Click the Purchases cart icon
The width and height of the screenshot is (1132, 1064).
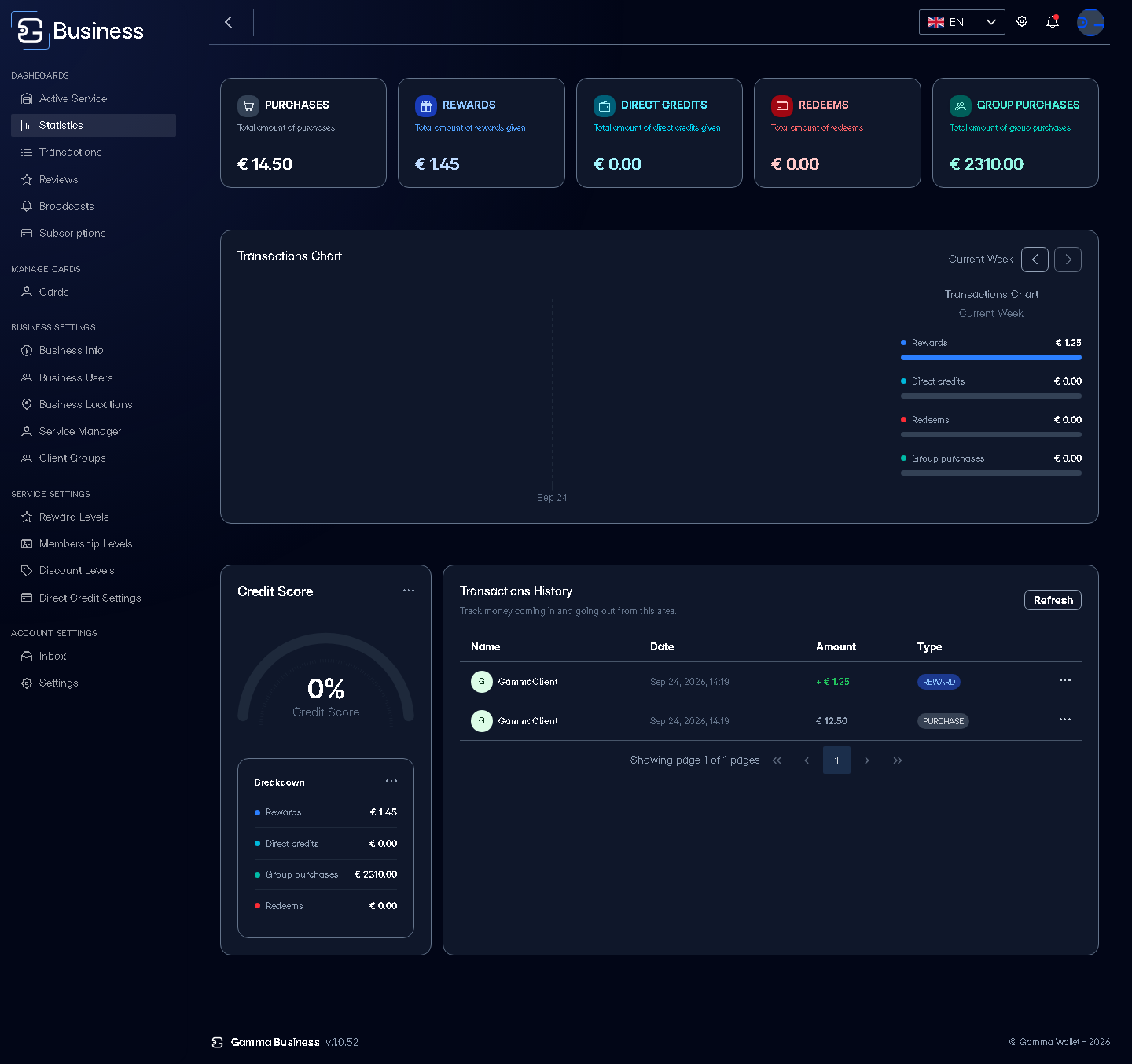coord(248,105)
